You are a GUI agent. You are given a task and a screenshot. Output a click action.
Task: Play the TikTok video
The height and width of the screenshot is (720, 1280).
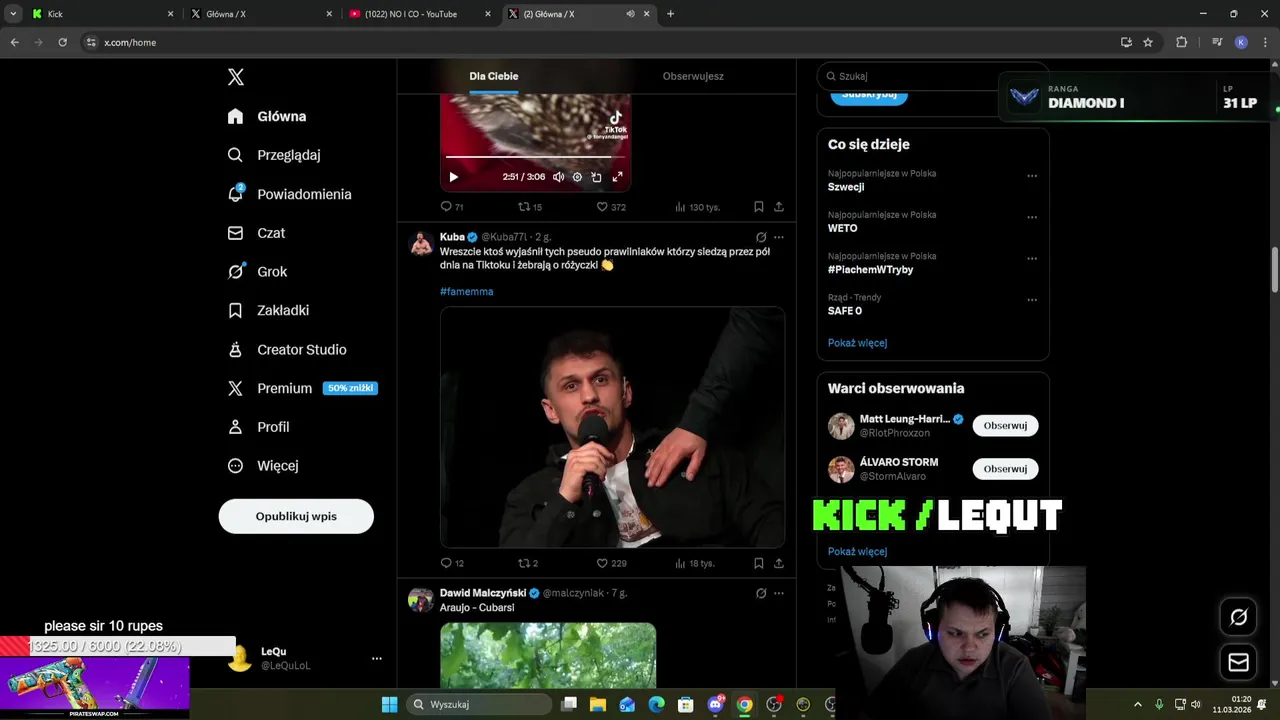click(x=453, y=177)
